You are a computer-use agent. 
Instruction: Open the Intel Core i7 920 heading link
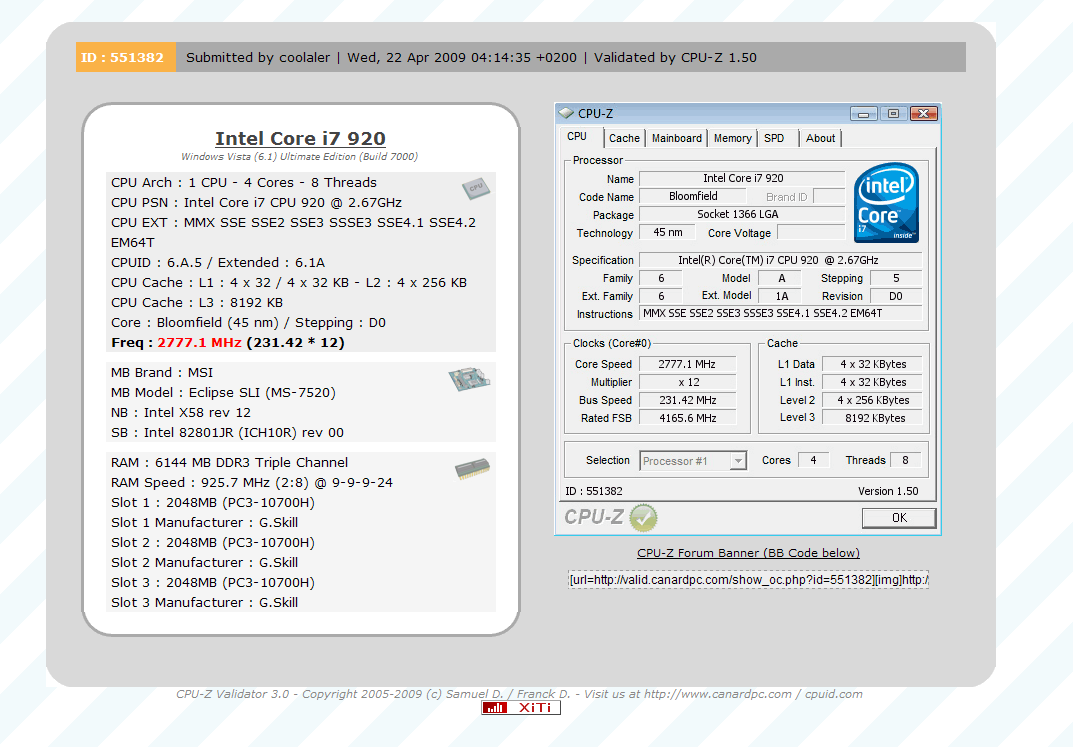pos(300,139)
